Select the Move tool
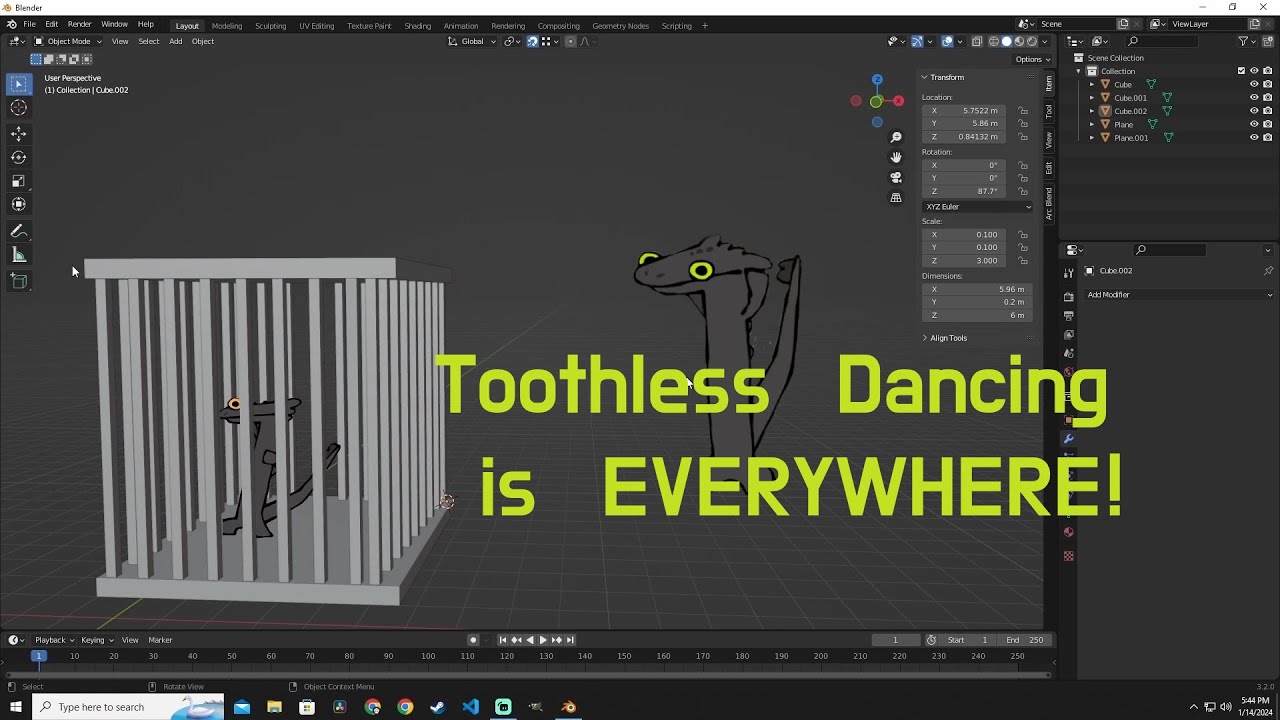Screen dimensions: 1280x720 (18, 134)
